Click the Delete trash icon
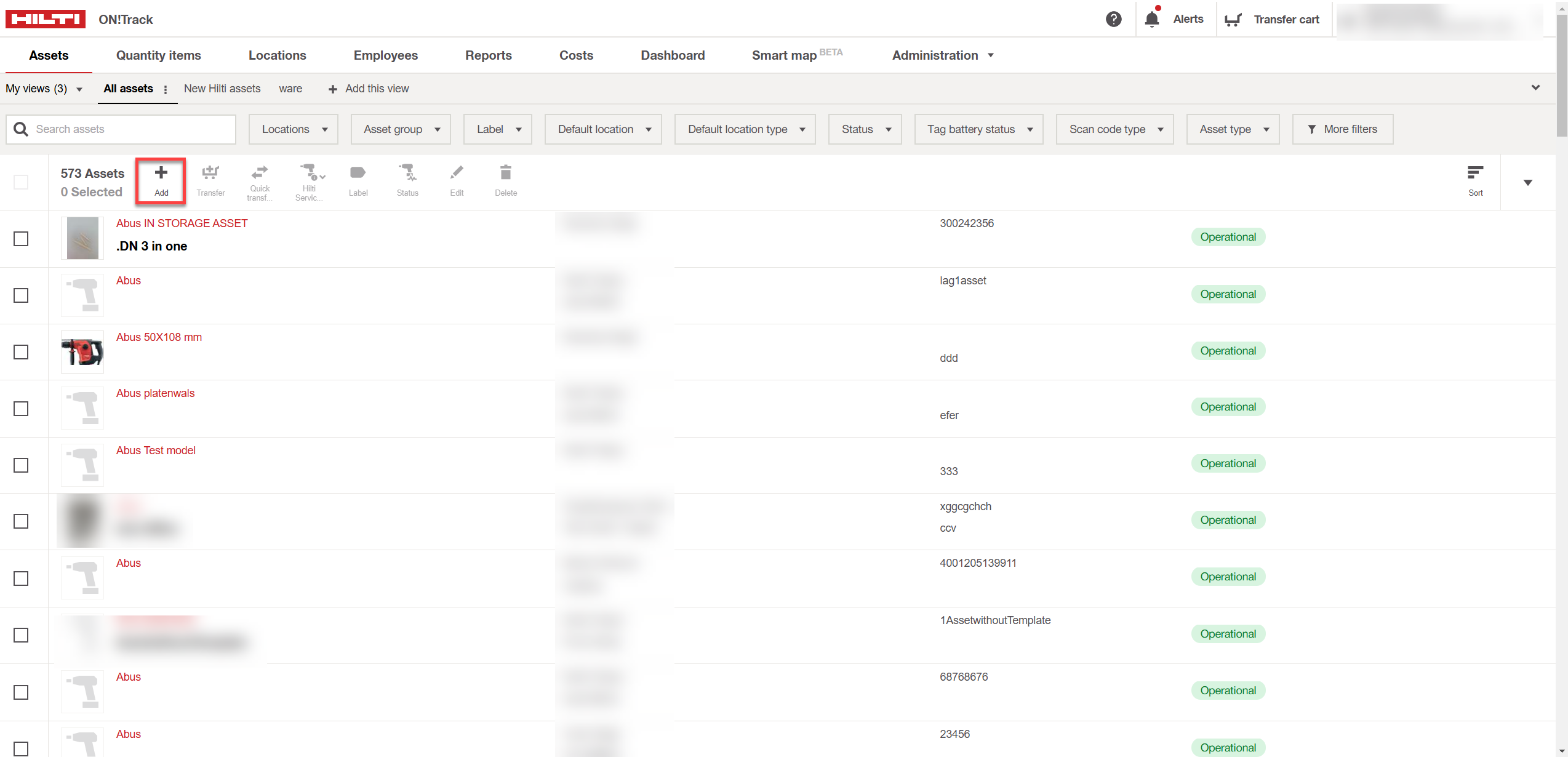Screen dimensions: 1568x757 506,172
